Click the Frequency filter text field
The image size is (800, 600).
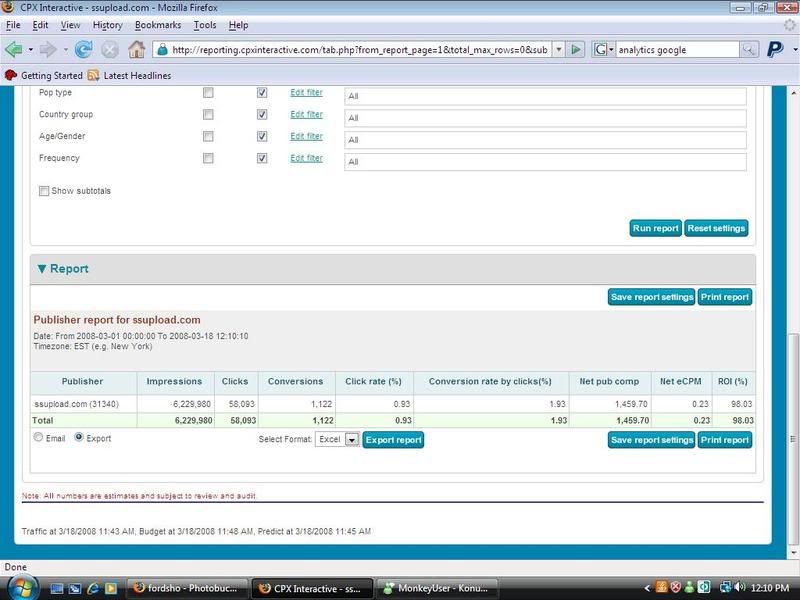(x=545, y=162)
